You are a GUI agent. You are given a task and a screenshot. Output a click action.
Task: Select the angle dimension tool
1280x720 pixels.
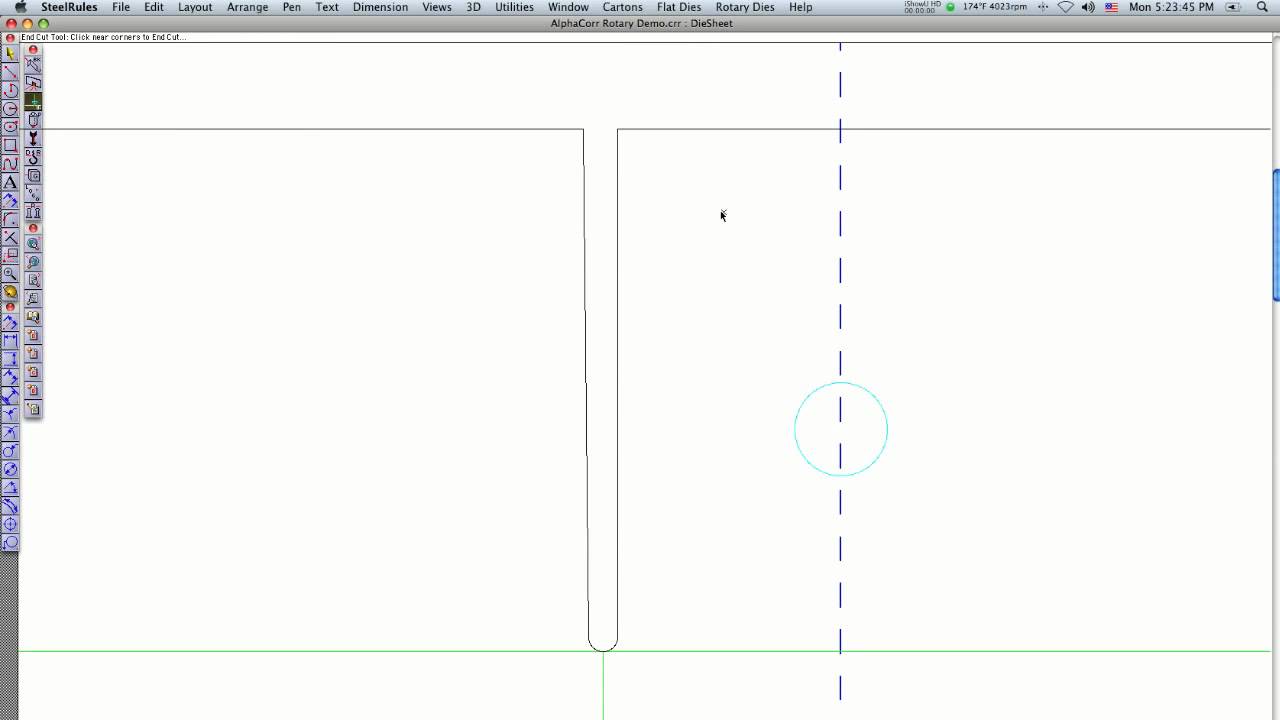click(x=10, y=485)
